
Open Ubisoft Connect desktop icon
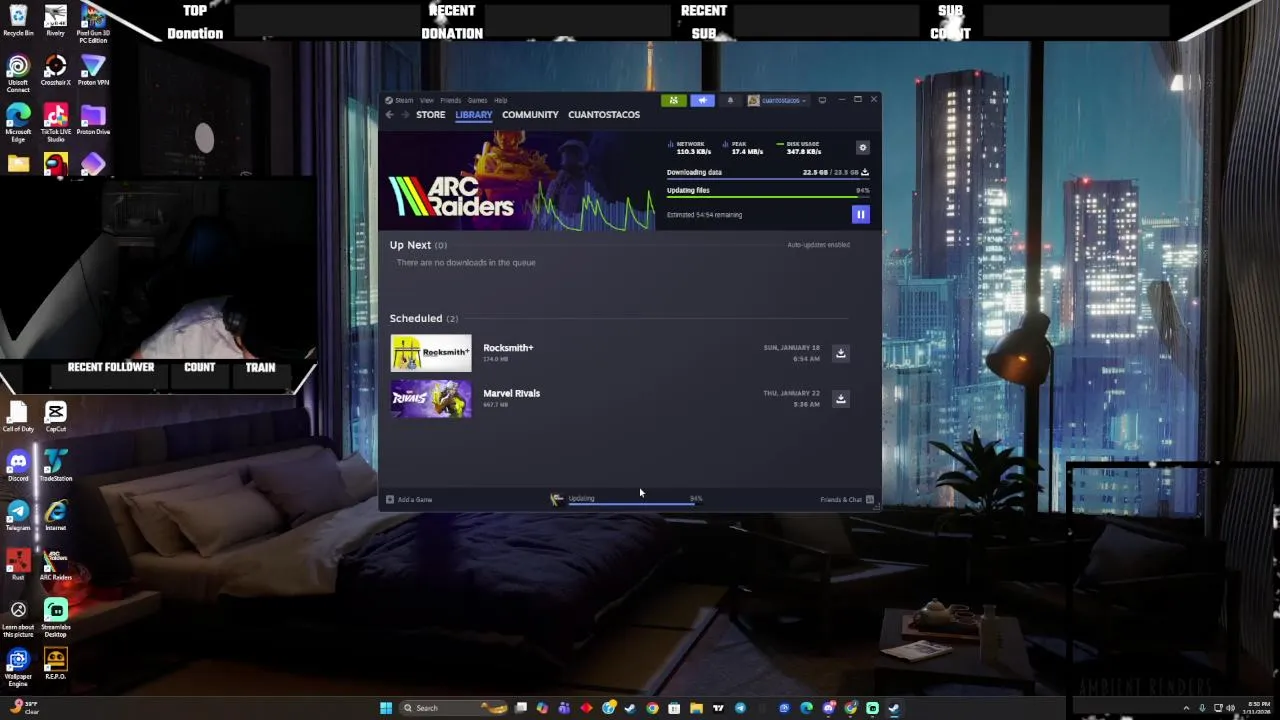(18, 74)
